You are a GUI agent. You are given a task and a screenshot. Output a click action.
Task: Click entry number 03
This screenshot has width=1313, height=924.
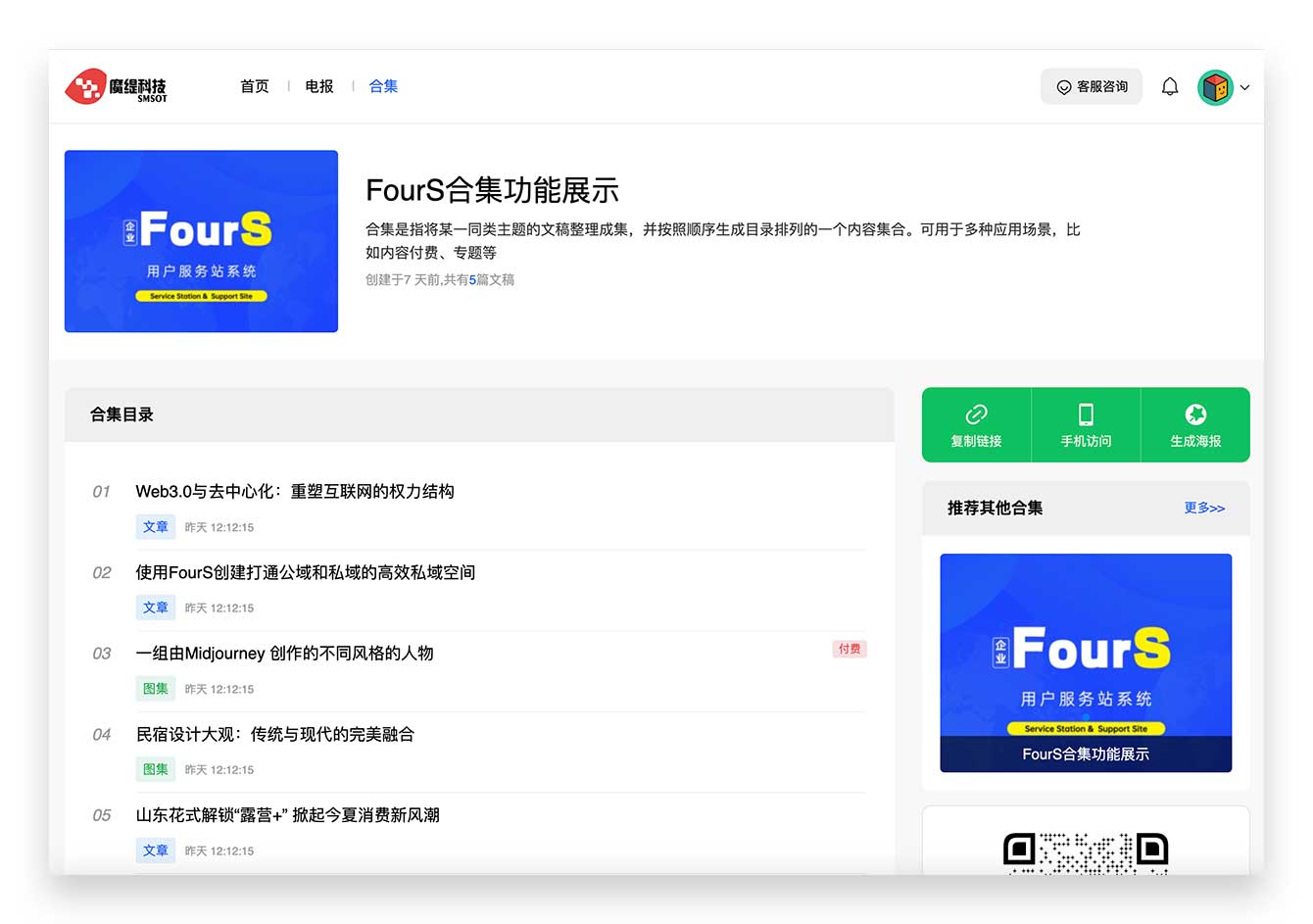pos(101,654)
